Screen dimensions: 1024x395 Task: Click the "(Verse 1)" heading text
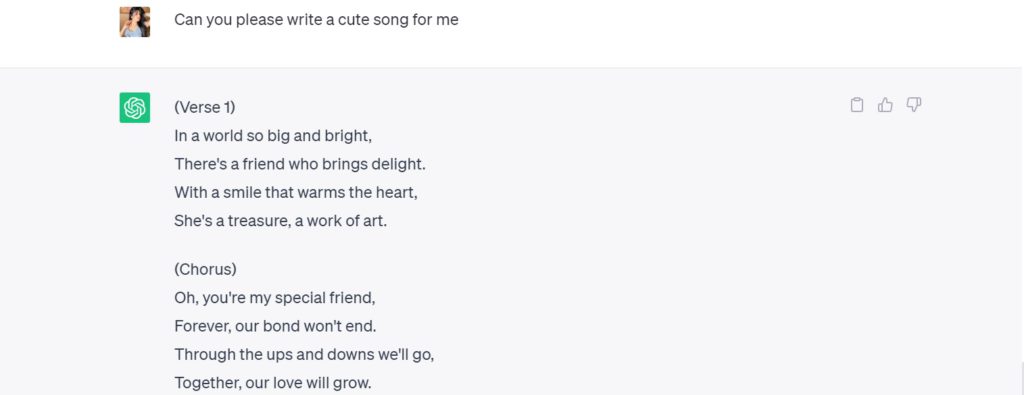pos(204,107)
